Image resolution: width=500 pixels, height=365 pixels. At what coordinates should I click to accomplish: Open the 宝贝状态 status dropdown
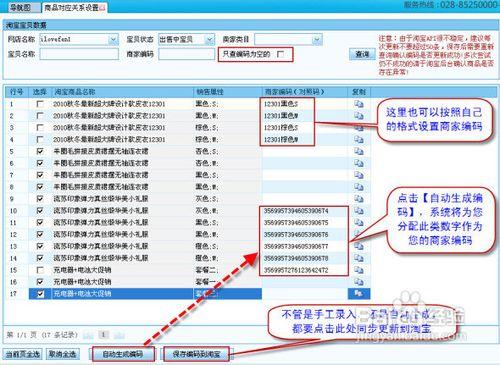(x=210, y=40)
